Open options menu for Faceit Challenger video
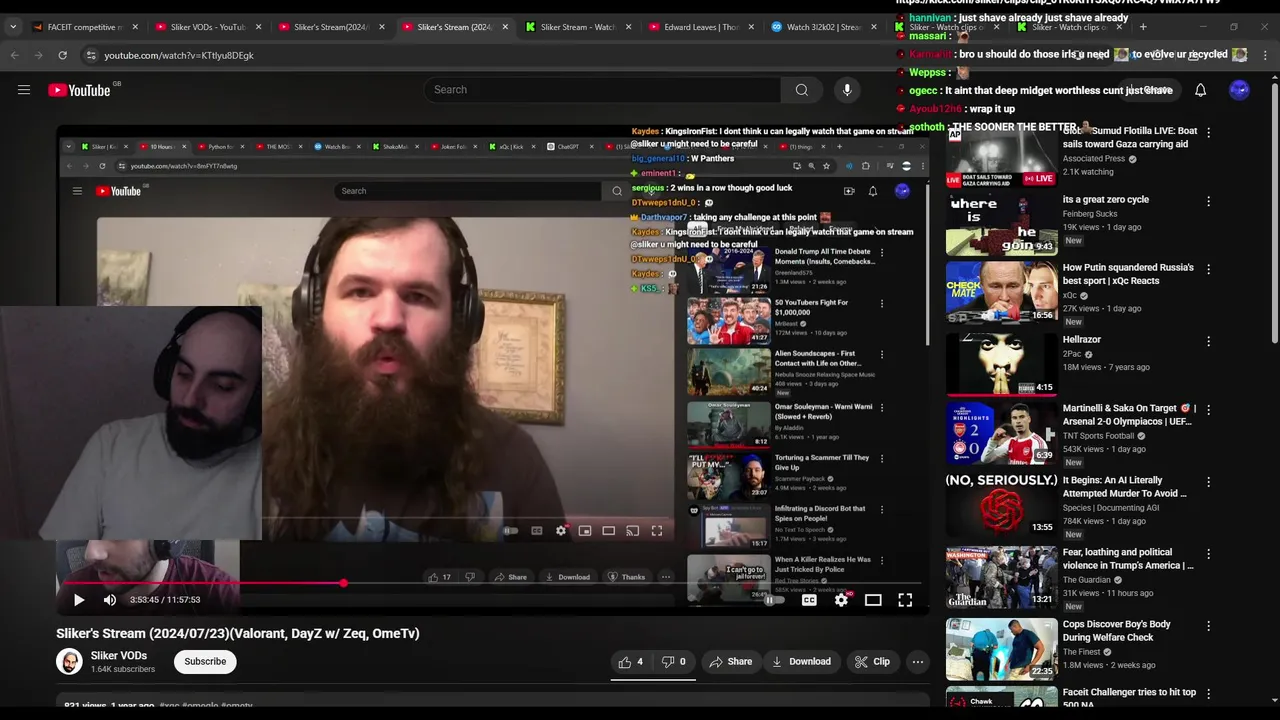 coord(1208,694)
